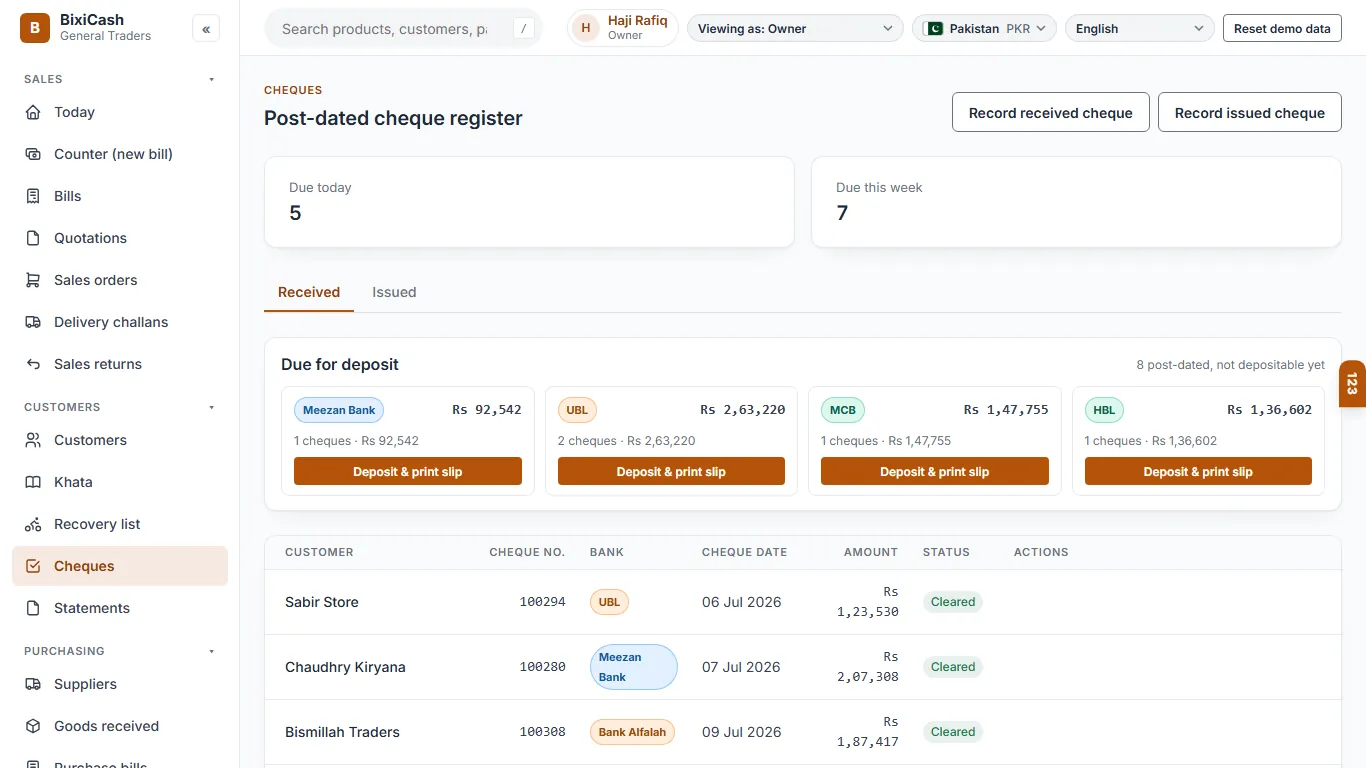Collapse the SALES section arrow
This screenshot has width=1366, height=768.
coord(211,79)
